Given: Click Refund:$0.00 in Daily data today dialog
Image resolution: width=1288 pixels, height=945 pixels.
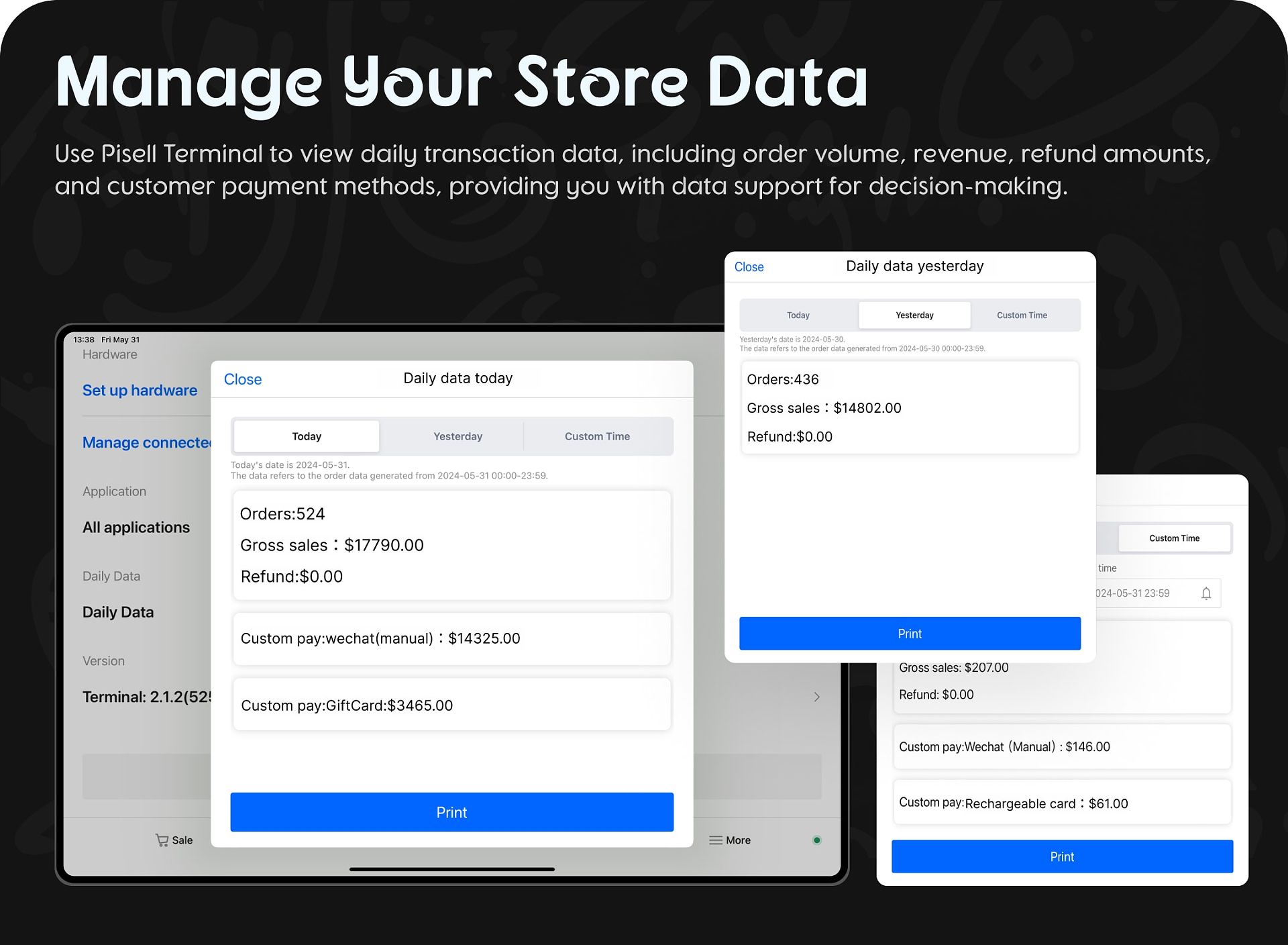Looking at the screenshot, I should coord(292,577).
